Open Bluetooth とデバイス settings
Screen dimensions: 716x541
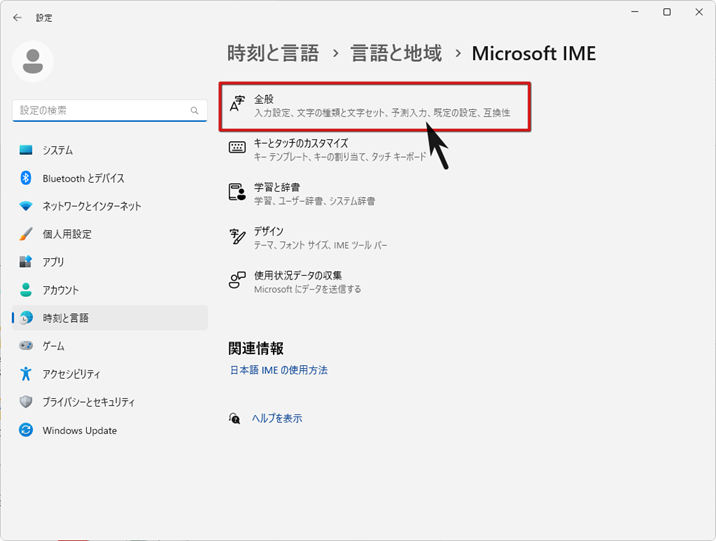[x=110, y=178]
